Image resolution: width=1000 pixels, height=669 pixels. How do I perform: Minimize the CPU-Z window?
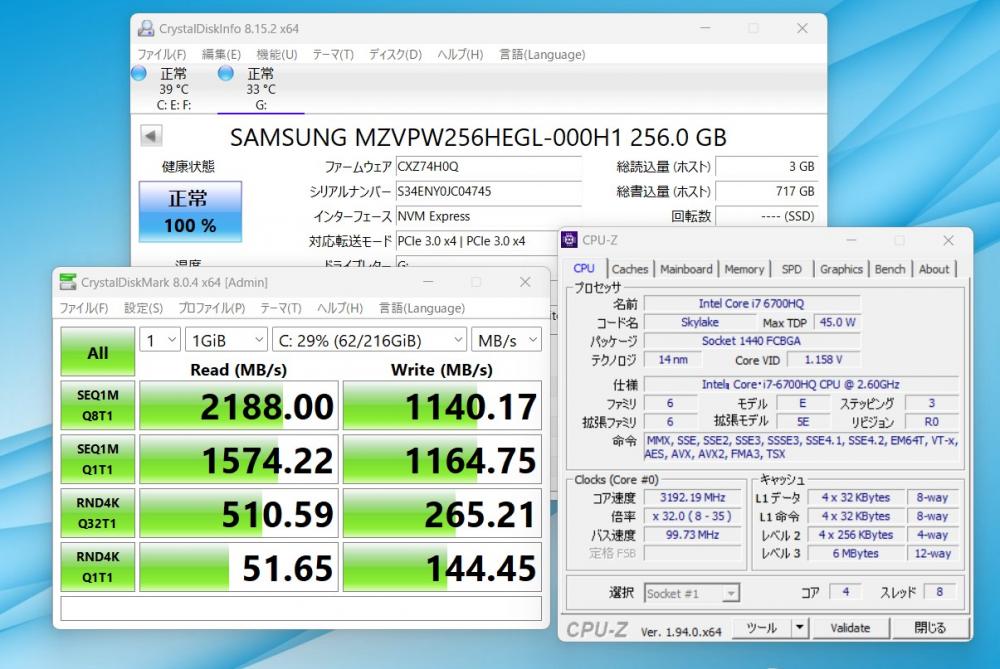[x=851, y=240]
